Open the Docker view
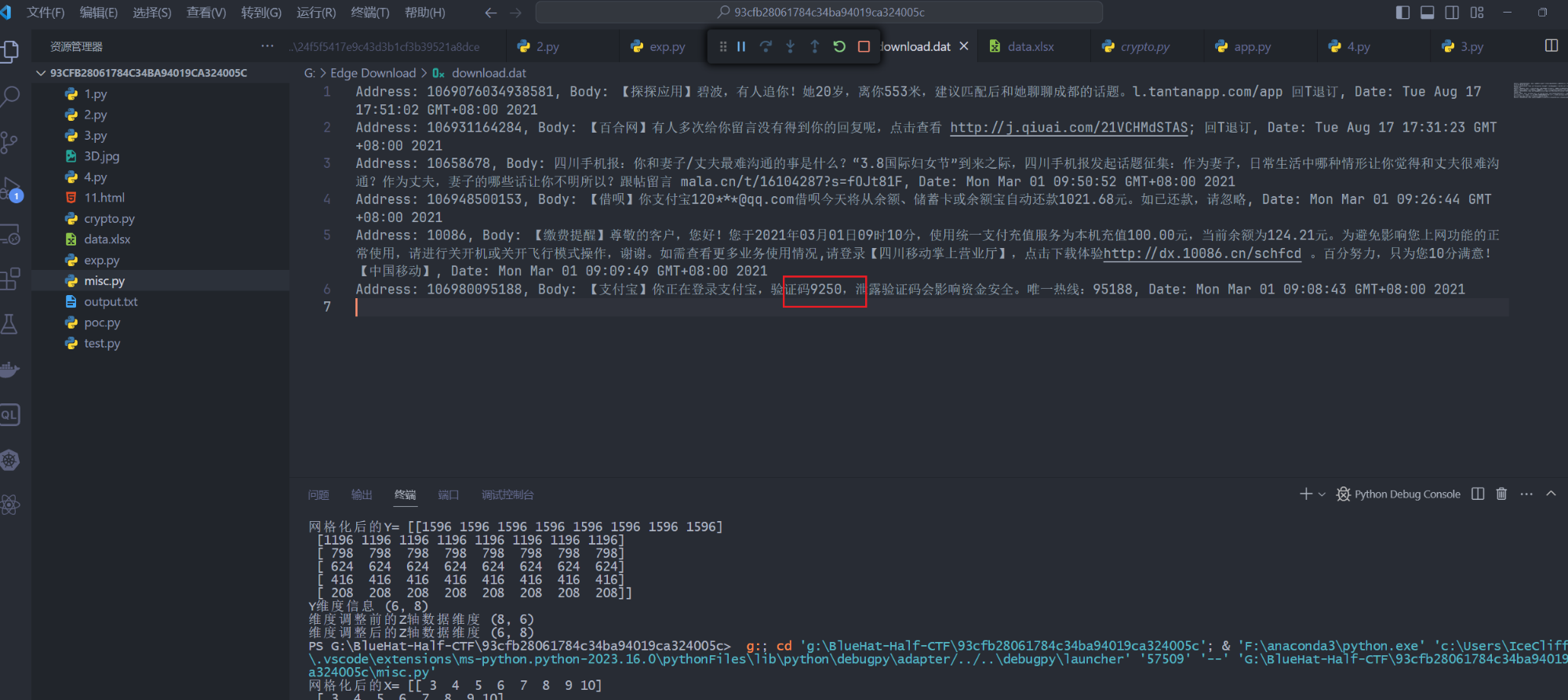 [10, 370]
